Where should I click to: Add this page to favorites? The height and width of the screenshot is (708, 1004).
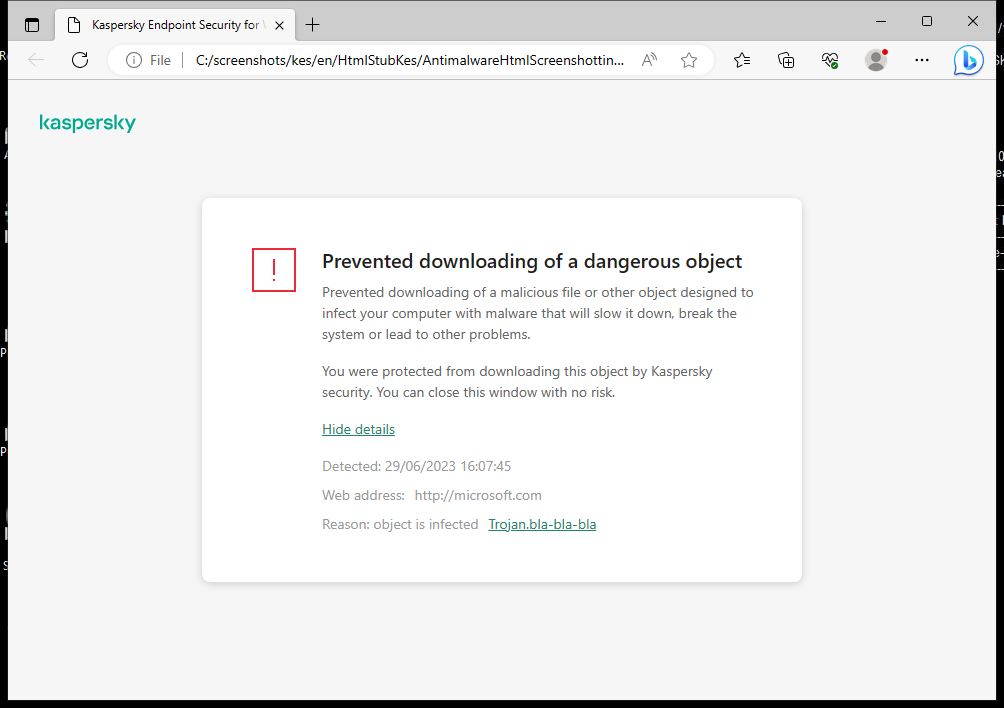688,60
